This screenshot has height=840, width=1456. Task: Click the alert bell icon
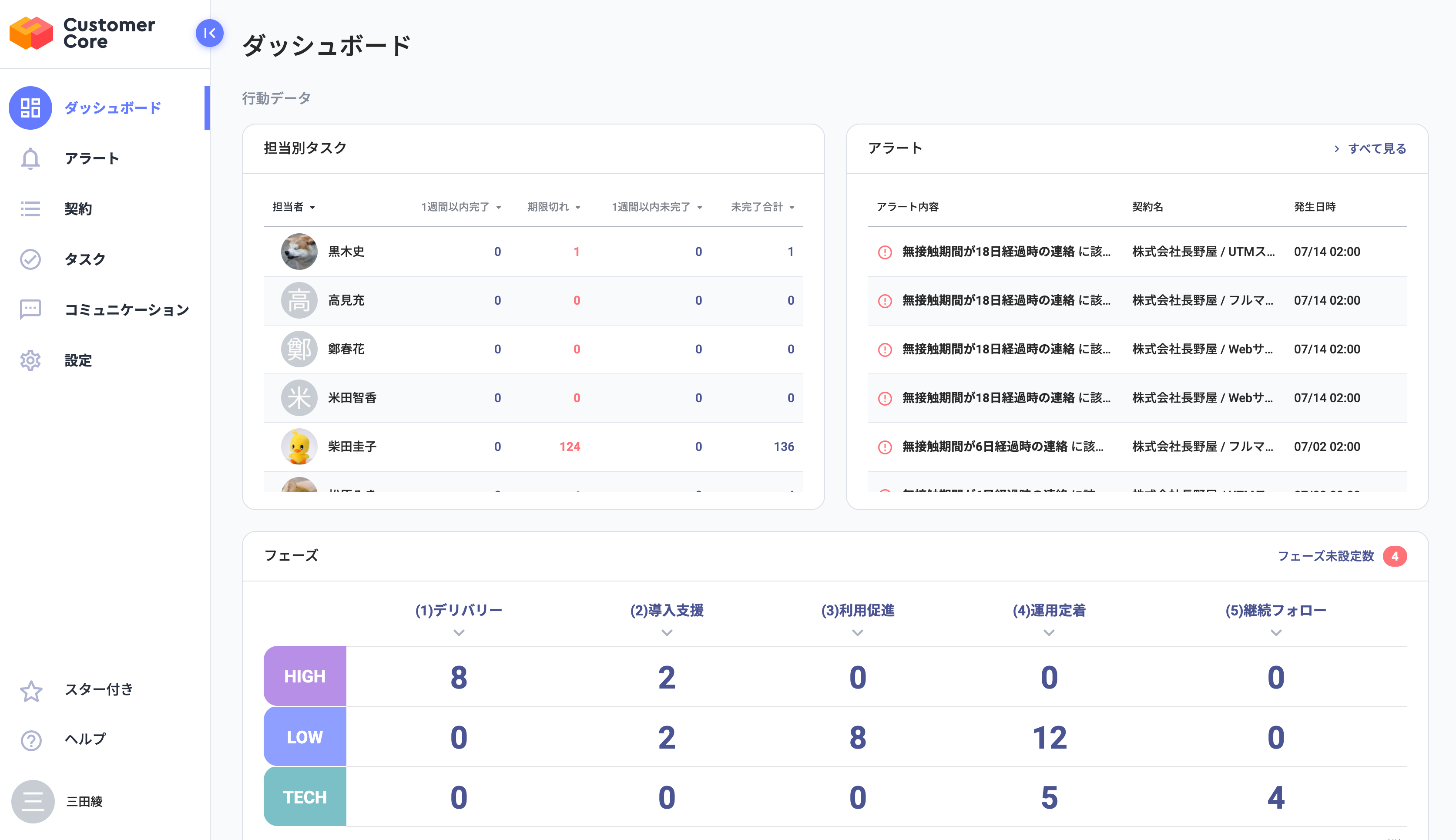(30, 159)
